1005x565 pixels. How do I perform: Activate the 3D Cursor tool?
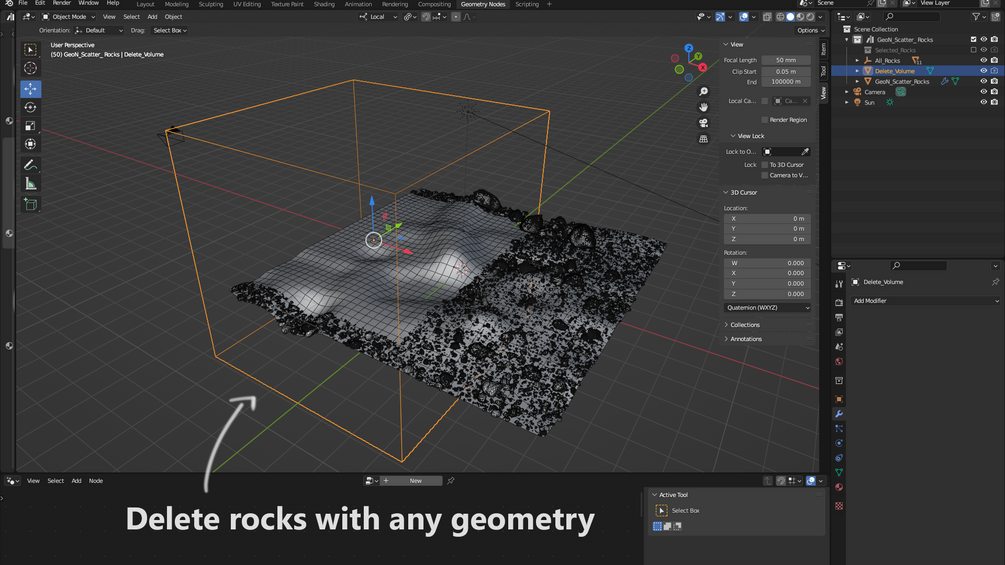click(x=30, y=69)
